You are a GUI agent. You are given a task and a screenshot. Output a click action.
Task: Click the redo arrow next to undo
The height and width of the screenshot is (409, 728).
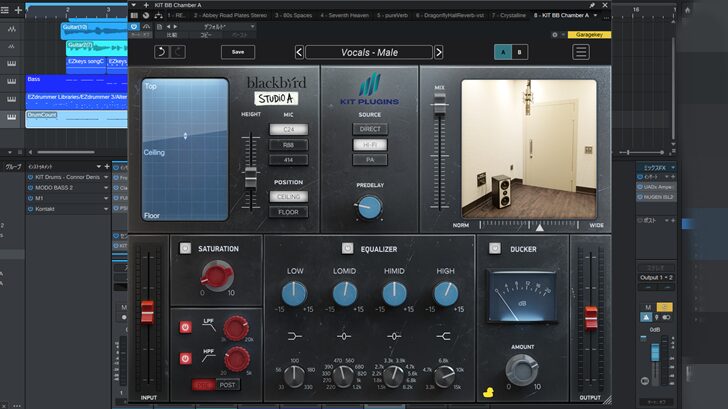tap(178, 52)
